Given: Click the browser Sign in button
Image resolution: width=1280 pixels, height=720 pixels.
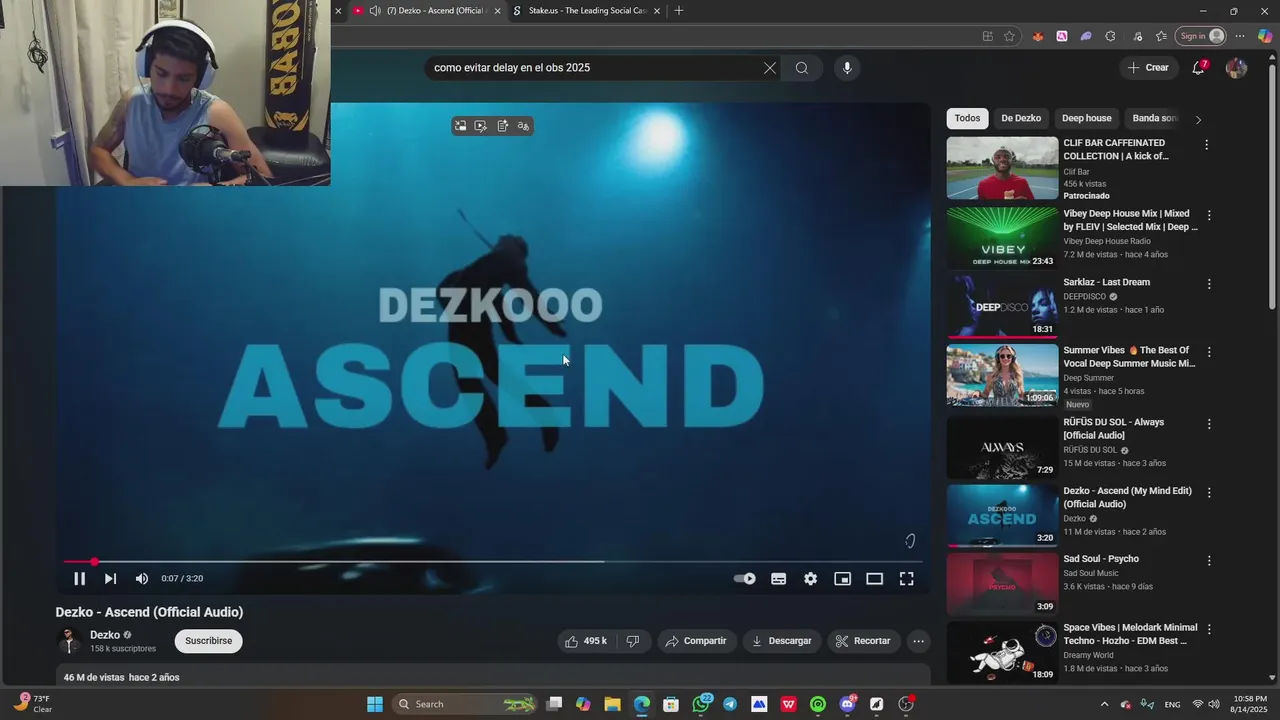Looking at the screenshot, I should point(1200,36).
